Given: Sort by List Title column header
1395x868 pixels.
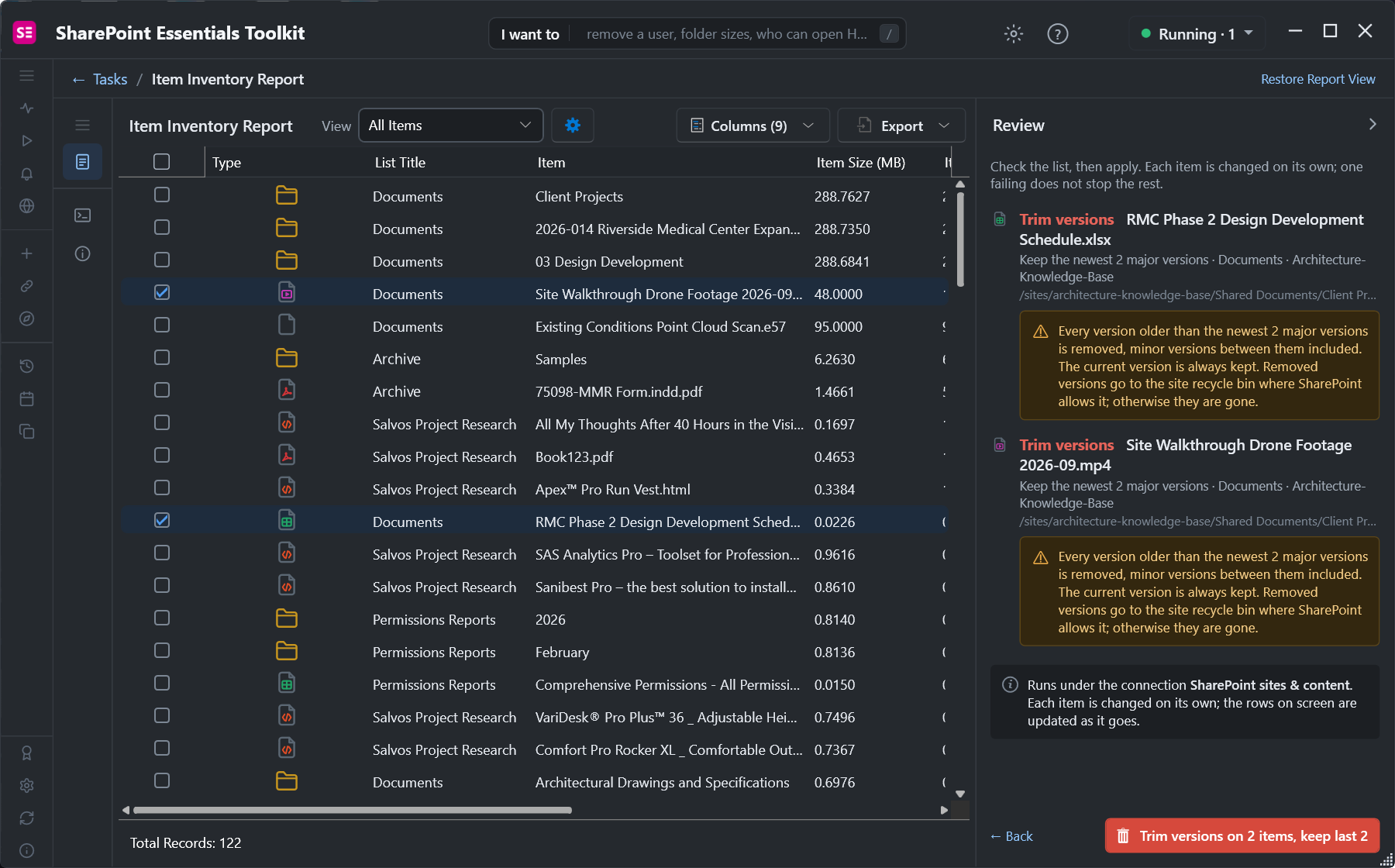Looking at the screenshot, I should 400,163.
